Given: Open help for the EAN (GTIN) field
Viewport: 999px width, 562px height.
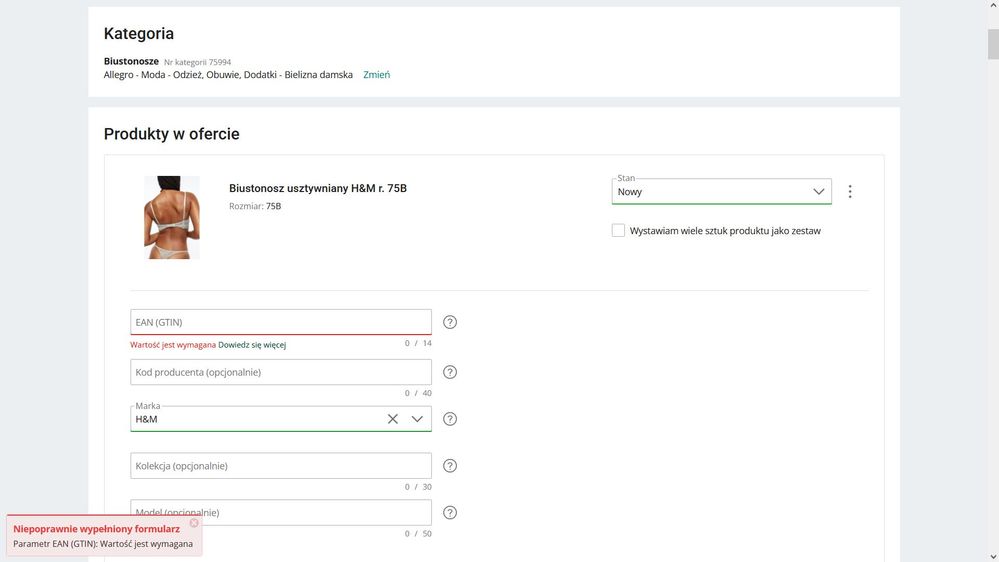Looking at the screenshot, I should coord(450,322).
